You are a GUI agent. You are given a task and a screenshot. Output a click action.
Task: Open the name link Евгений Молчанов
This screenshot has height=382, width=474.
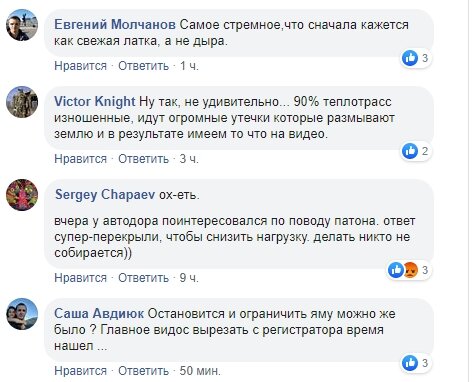(115, 25)
